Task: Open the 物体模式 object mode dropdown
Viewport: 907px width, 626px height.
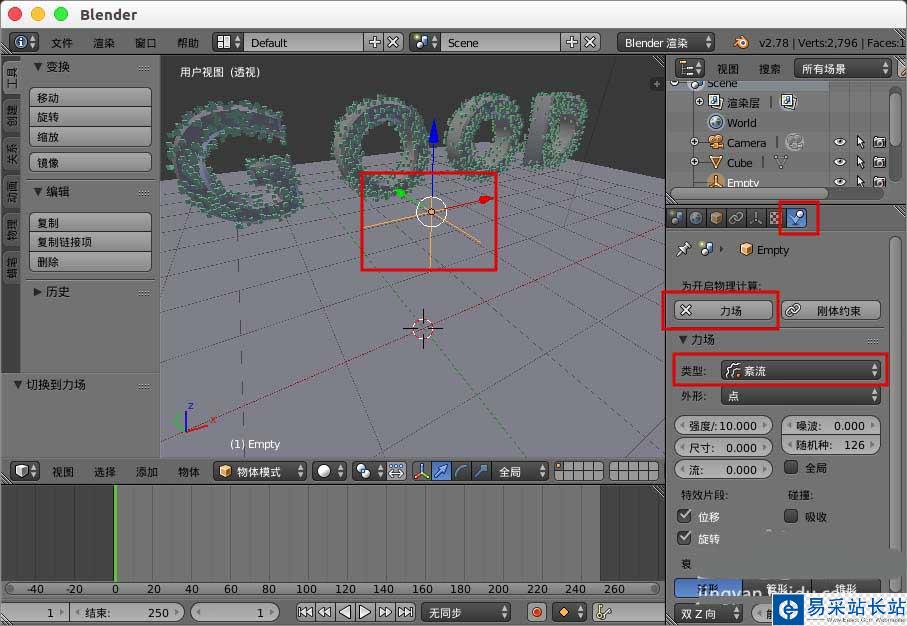Action: (x=259, y=472)
